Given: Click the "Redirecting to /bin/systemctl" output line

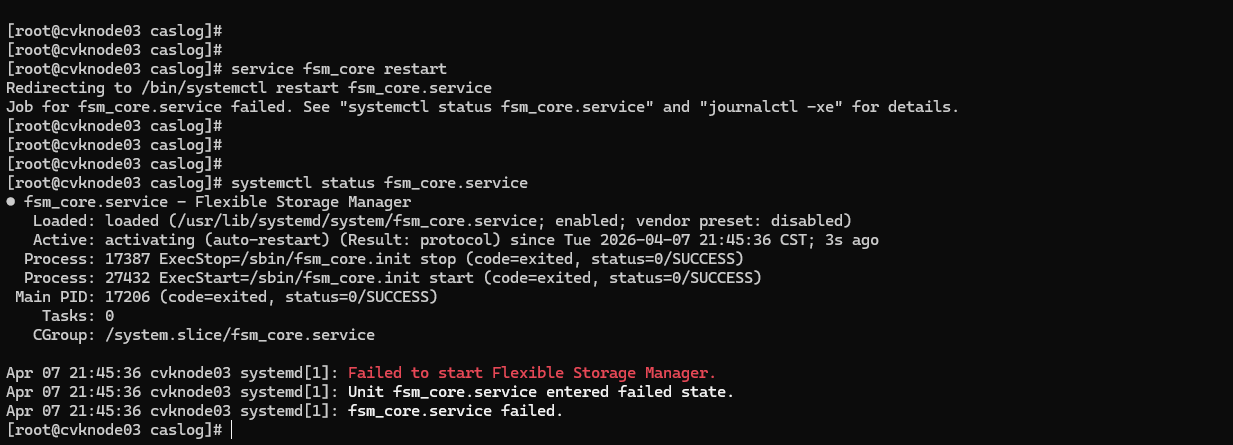Looking at the screenshot, I should (x=249, y=88).
